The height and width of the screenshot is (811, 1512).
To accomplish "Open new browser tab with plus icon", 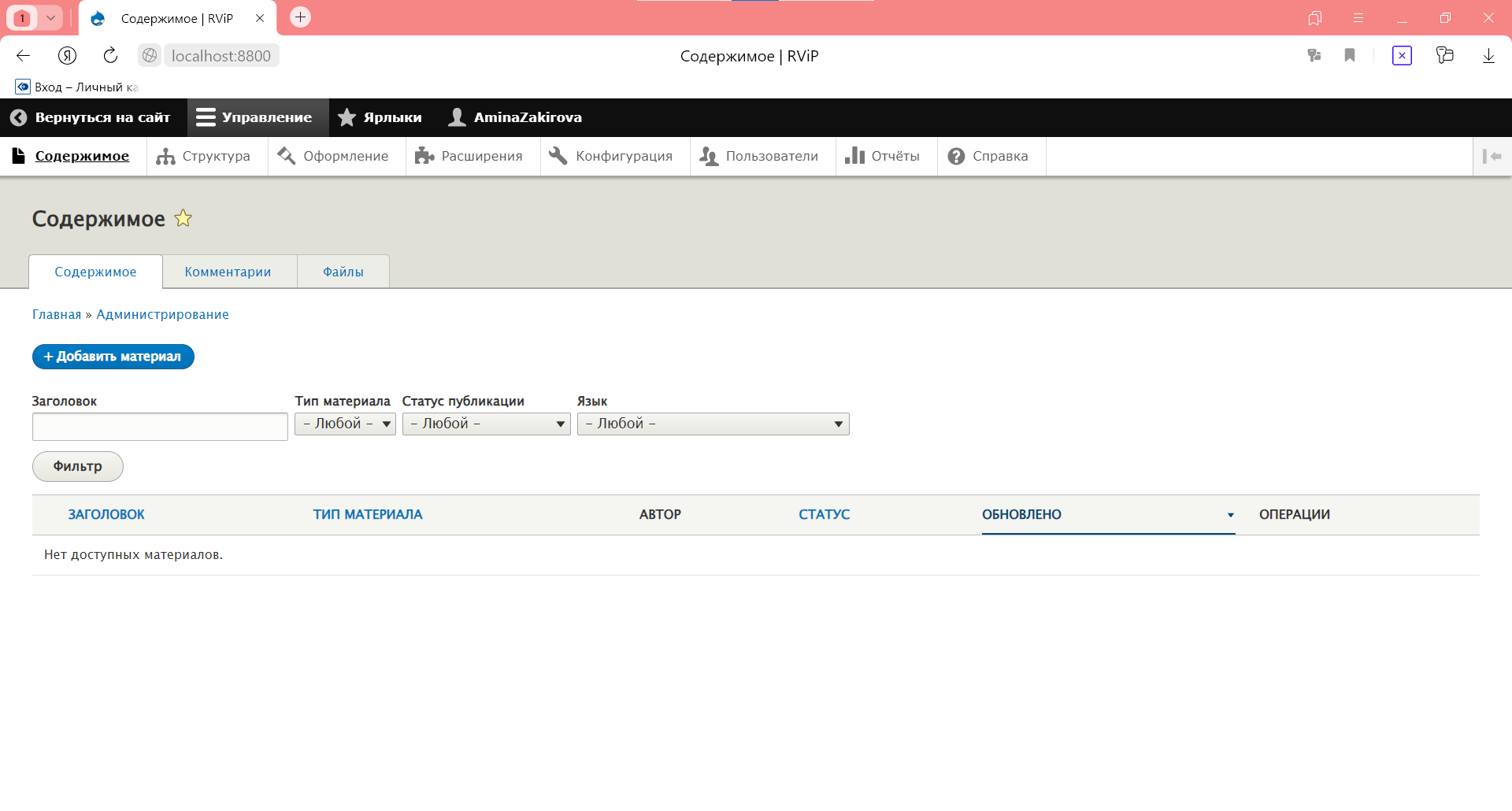I will [x=300, y=17].
